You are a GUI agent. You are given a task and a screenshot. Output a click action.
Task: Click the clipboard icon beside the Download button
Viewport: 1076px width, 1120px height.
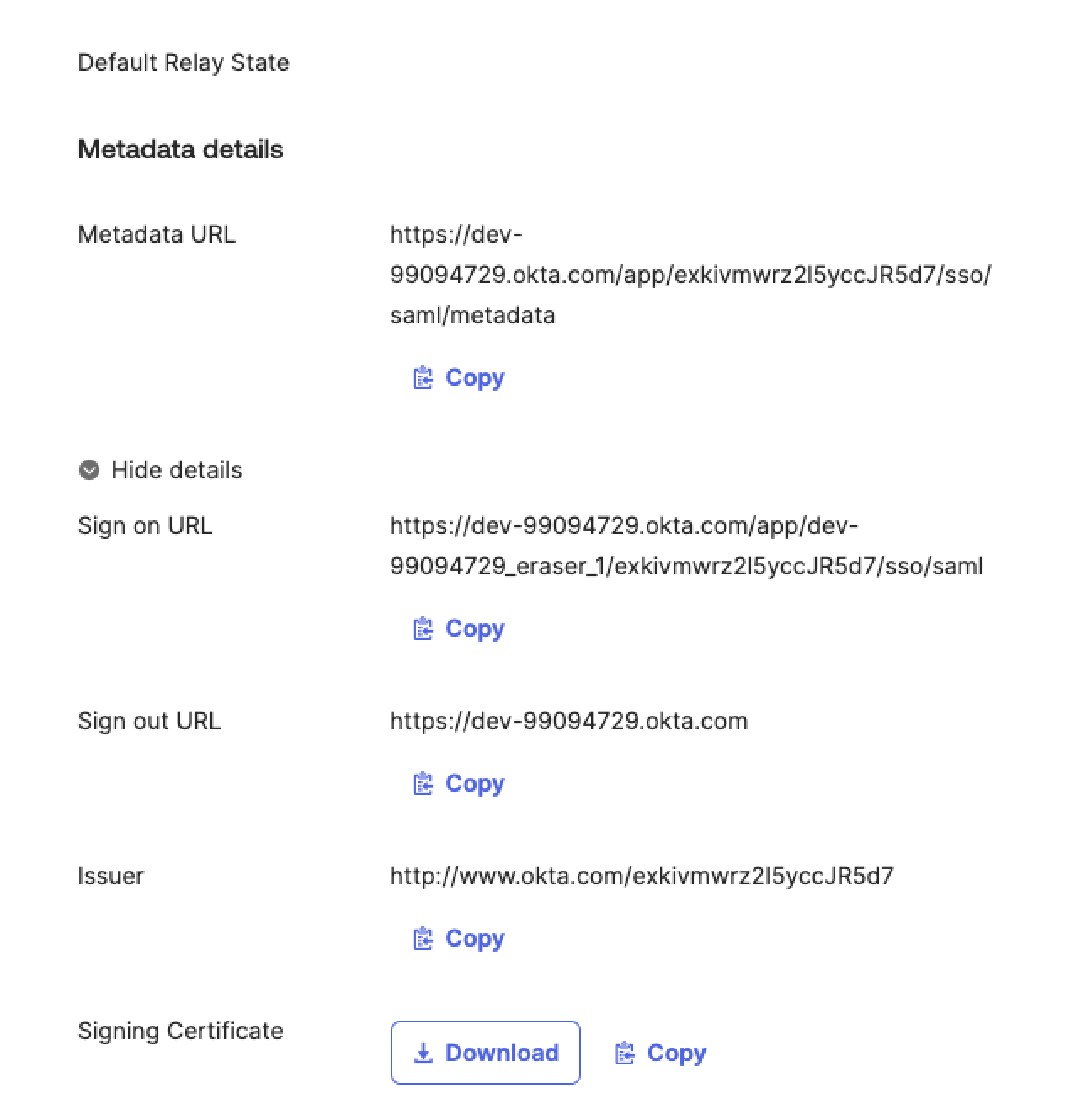[625, 1053]
